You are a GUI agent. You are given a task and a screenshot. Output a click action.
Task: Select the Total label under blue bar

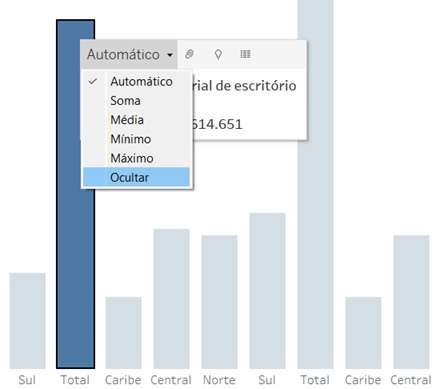point(75,380)
